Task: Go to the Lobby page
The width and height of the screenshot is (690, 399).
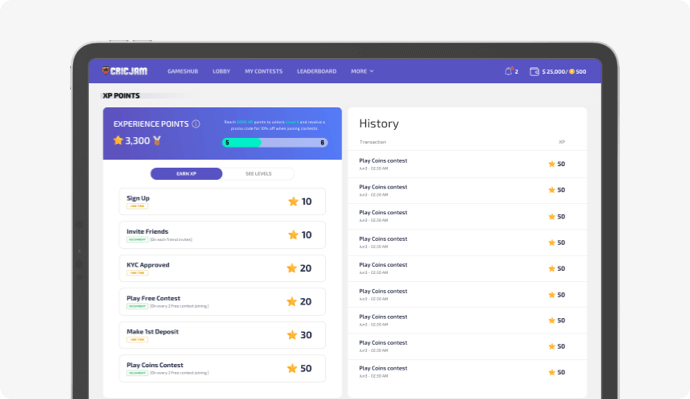Action: 221,71
